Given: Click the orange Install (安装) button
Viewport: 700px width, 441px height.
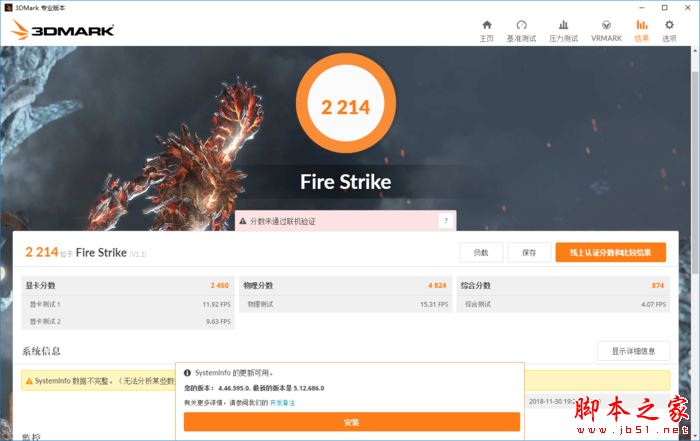Looking at the screenshot, I should pyautogui.click(x=352, y=422).
